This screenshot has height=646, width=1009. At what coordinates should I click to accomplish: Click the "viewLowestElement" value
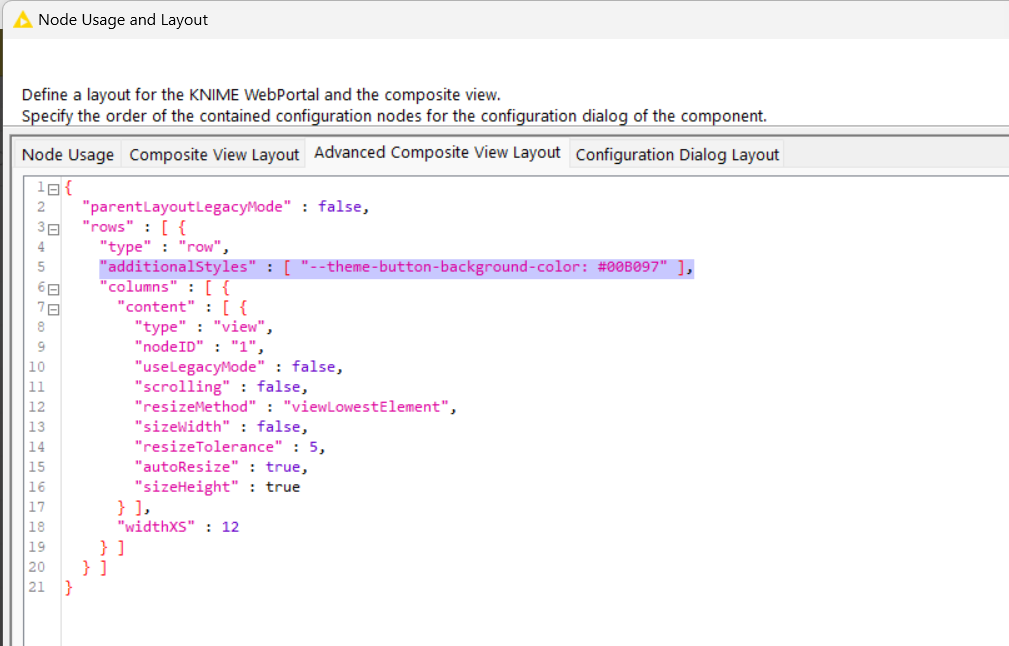[x=366, y=407]
